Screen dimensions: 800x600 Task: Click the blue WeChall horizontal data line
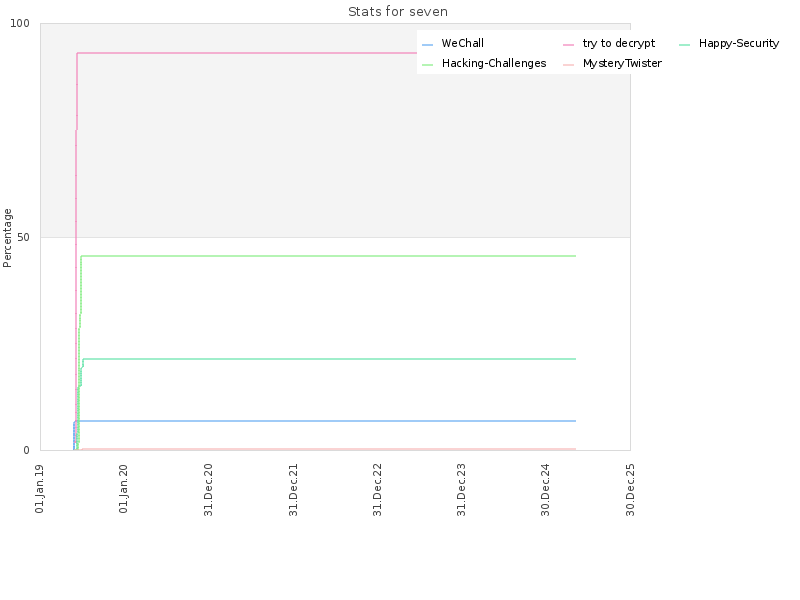pos(327,421)
